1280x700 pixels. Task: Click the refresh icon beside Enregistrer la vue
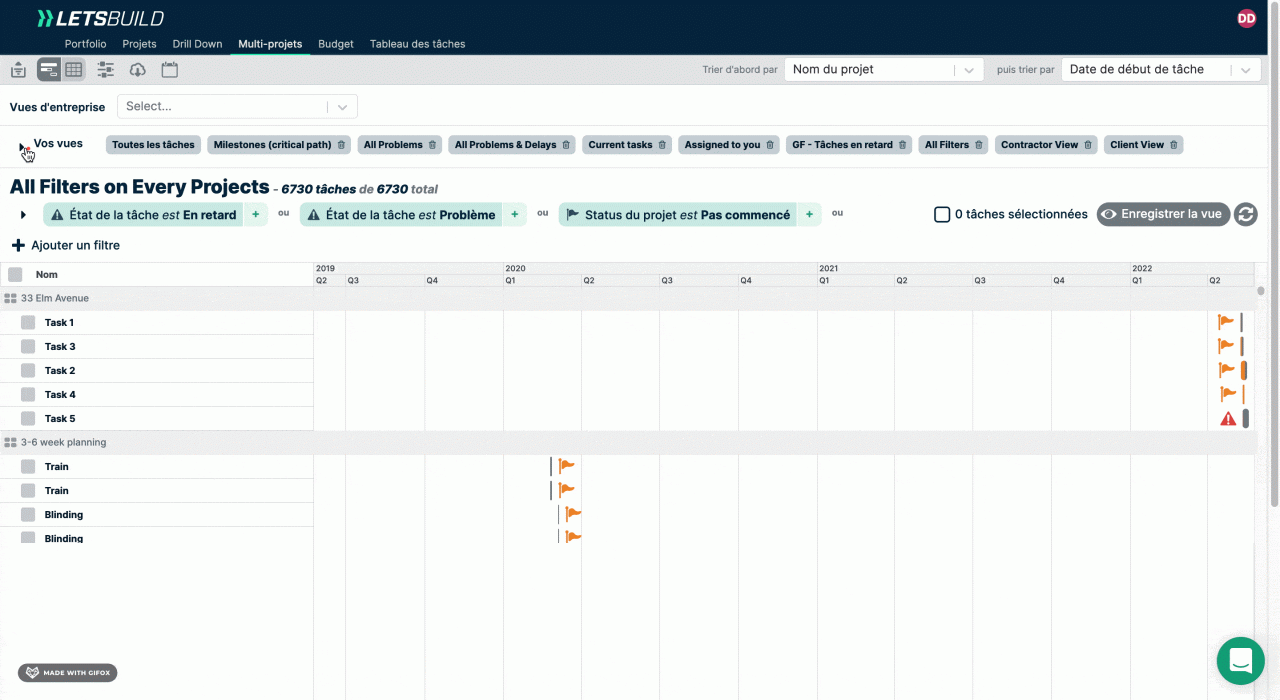(x=1245, y=214)
